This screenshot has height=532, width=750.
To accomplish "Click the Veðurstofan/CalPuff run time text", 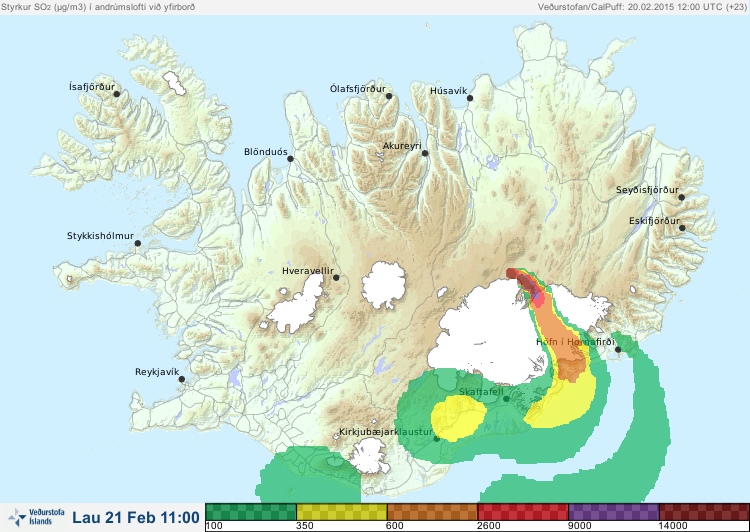I will (642, 7).
